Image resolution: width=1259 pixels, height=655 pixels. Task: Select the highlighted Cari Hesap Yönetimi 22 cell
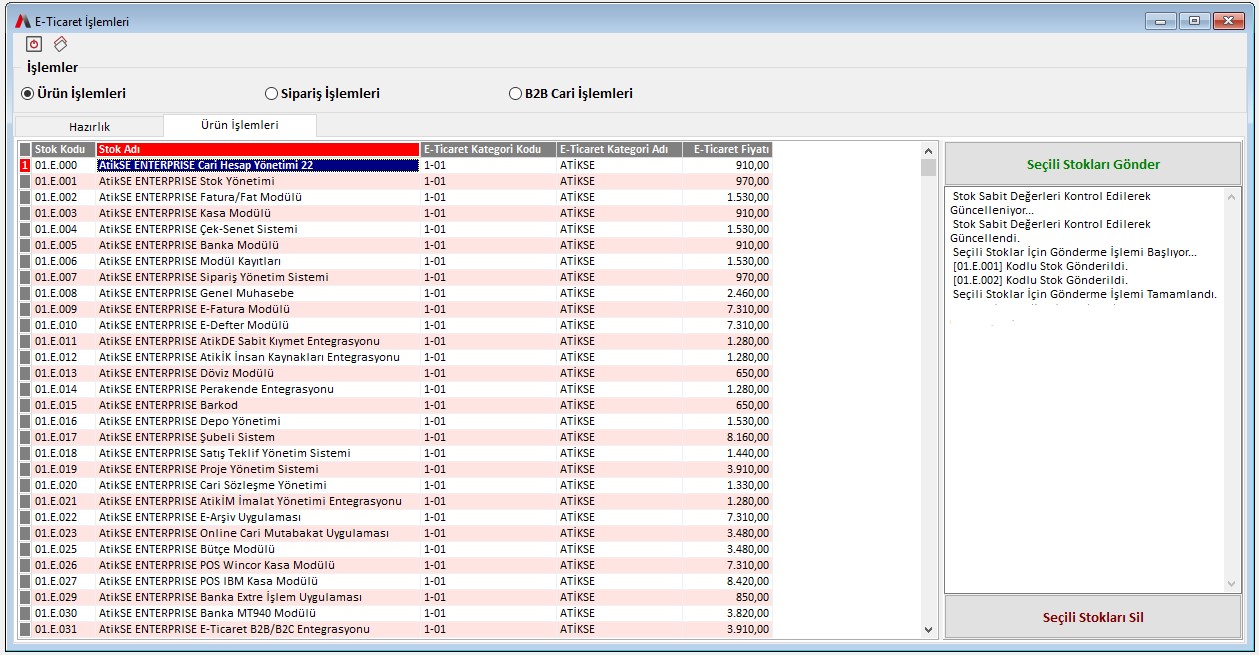(x=258, y=165)
